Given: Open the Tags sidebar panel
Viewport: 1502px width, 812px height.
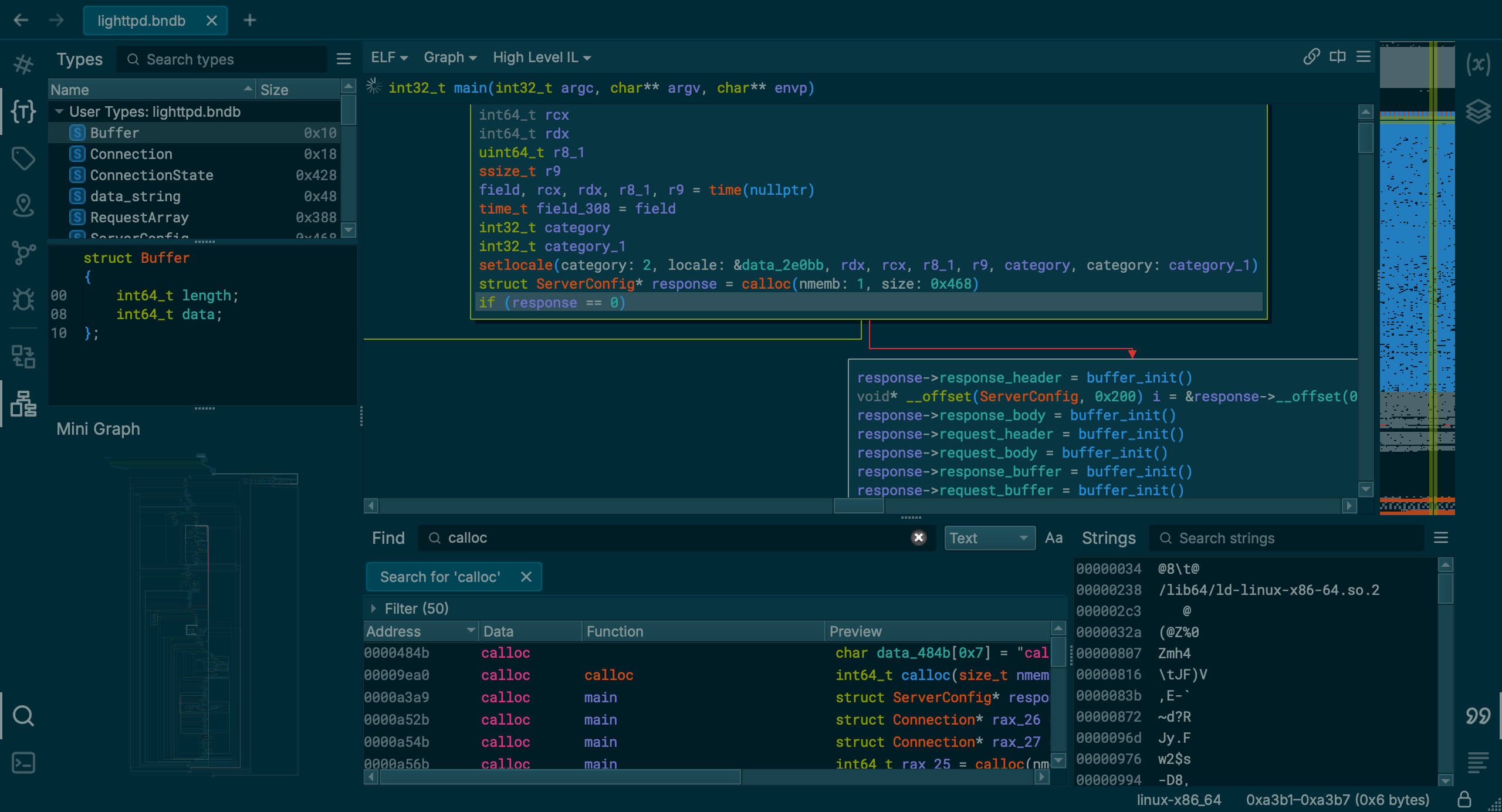Looking at the screenshot, I should 23,158.
